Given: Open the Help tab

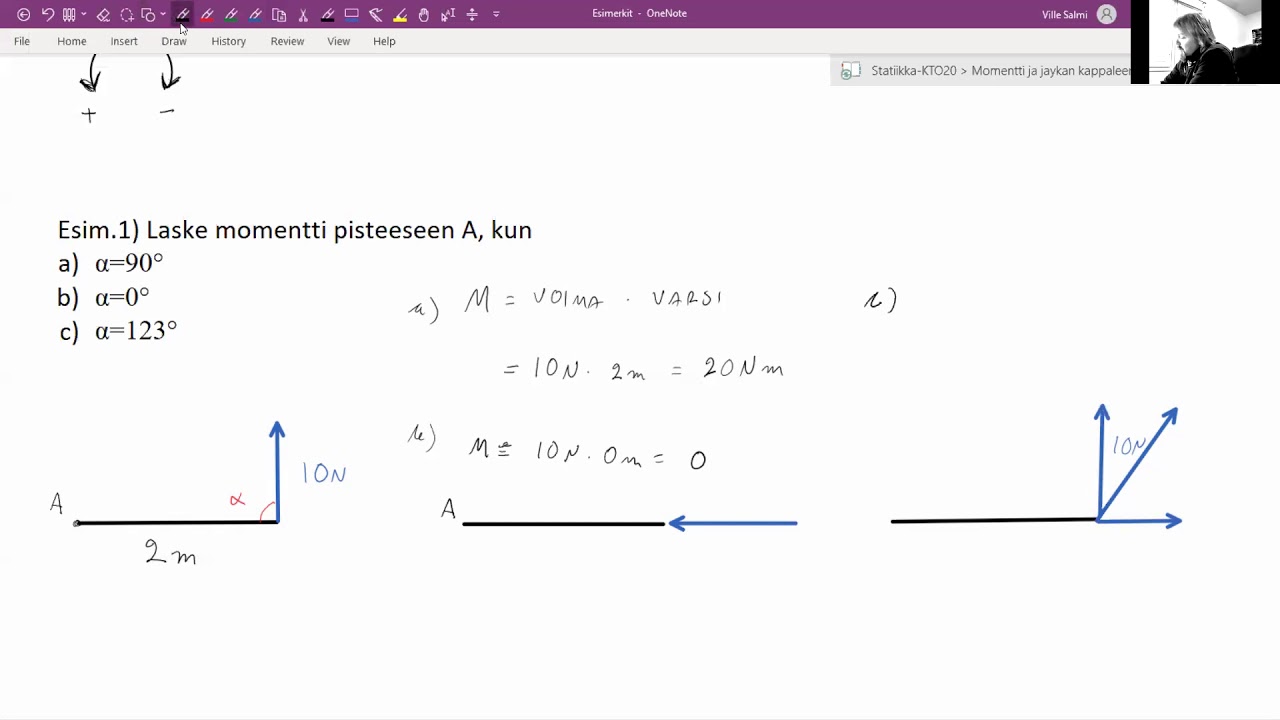Looking at the screenshot, I should [x=384, y=41].
